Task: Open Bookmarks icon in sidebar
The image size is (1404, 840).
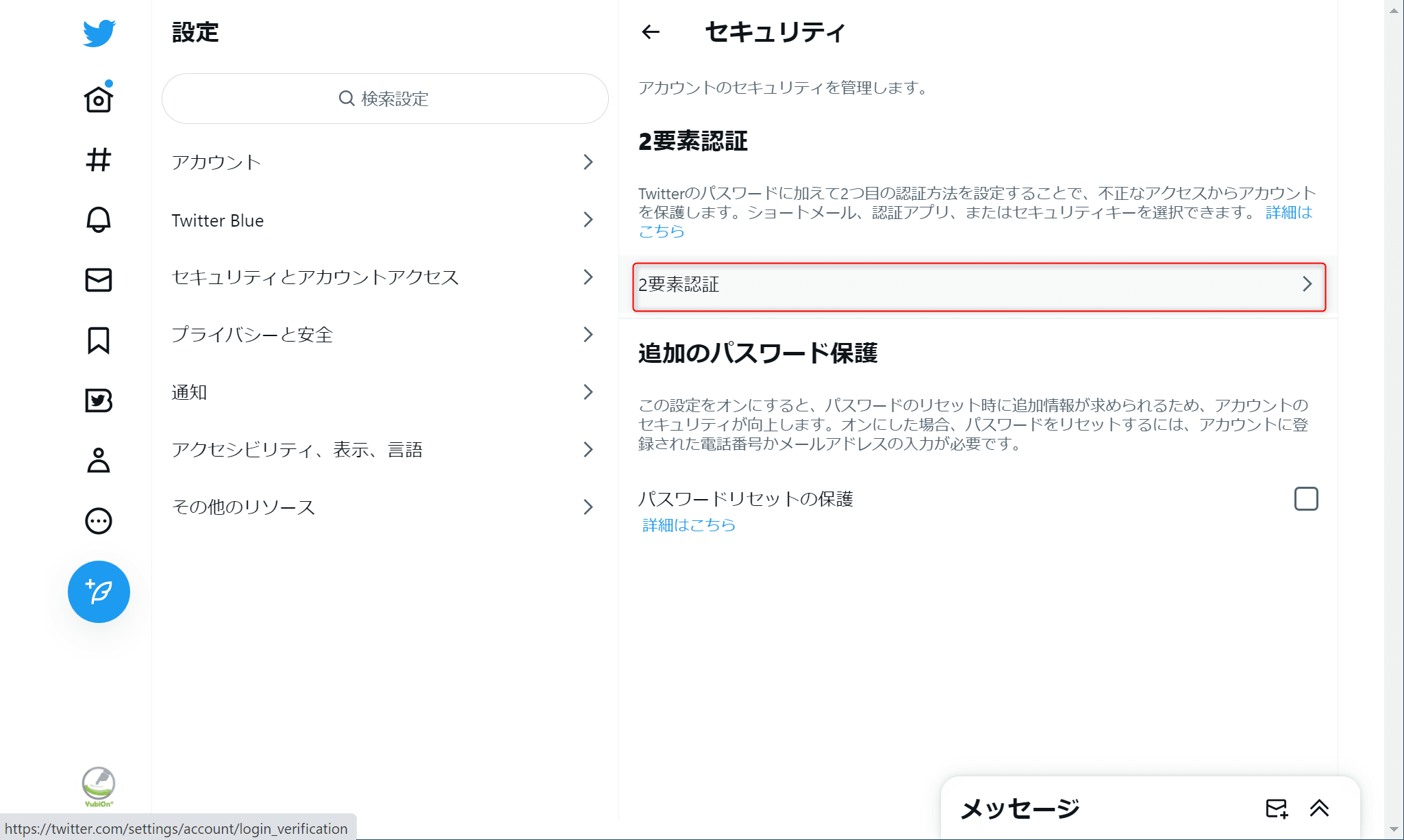Action: pos(99,340)
